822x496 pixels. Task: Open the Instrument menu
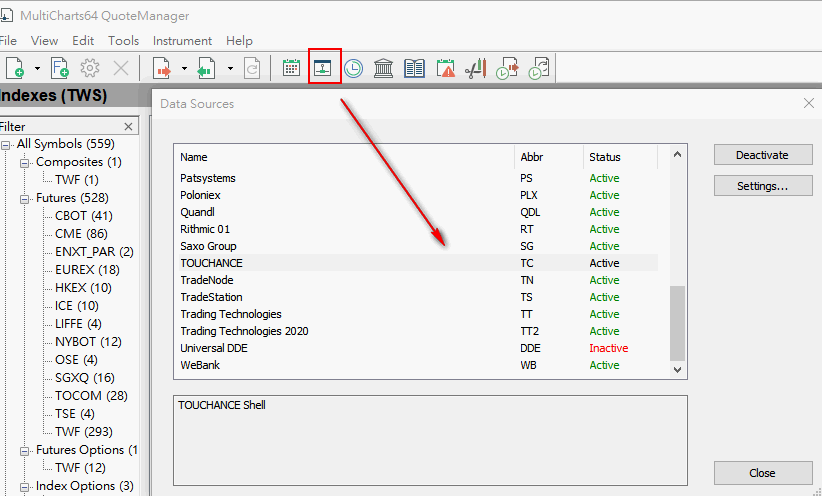[x=182, y=40]
